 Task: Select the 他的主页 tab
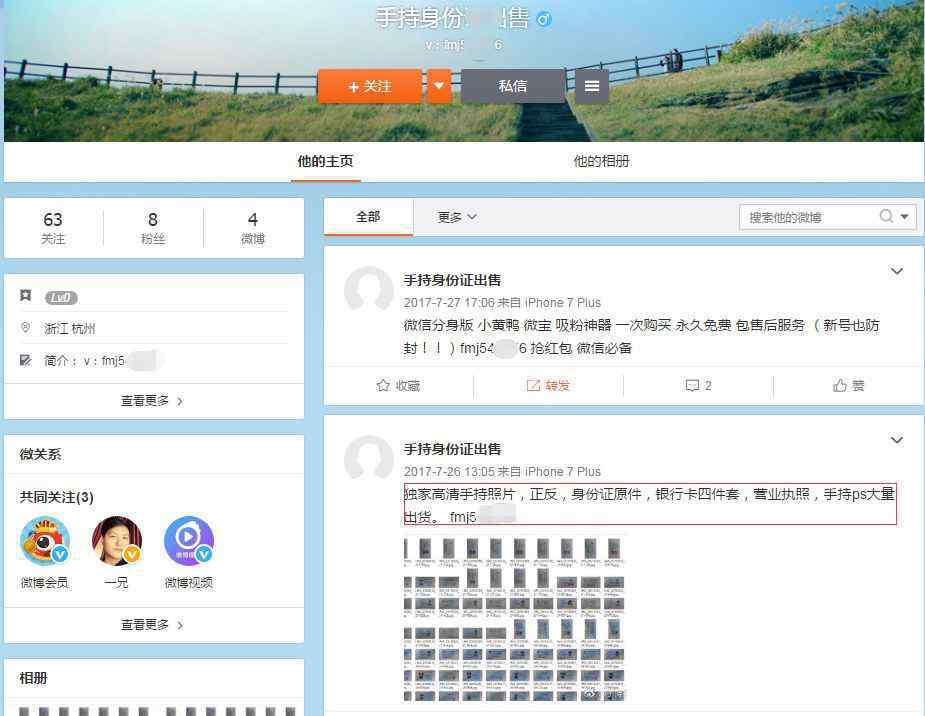tap(325, 161)
